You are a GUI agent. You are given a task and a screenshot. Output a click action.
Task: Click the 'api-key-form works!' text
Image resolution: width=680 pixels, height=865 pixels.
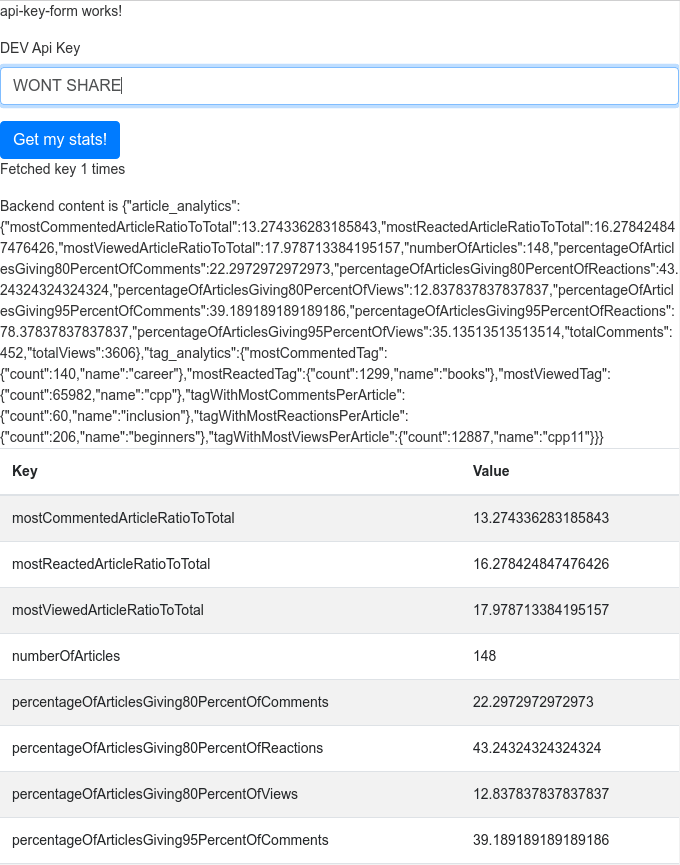pyautogui.click(x=61, y=10)
